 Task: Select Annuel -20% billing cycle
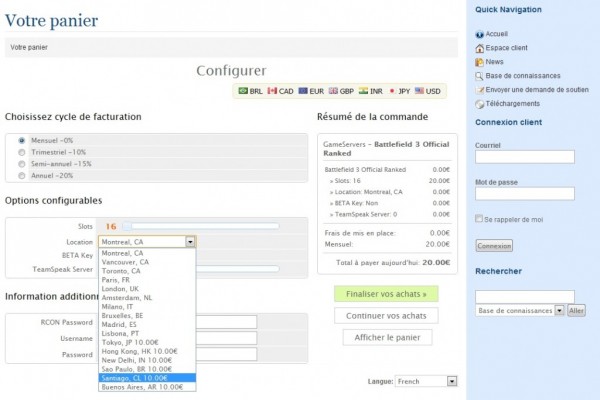pyautogui.click(x=22, y=176)
